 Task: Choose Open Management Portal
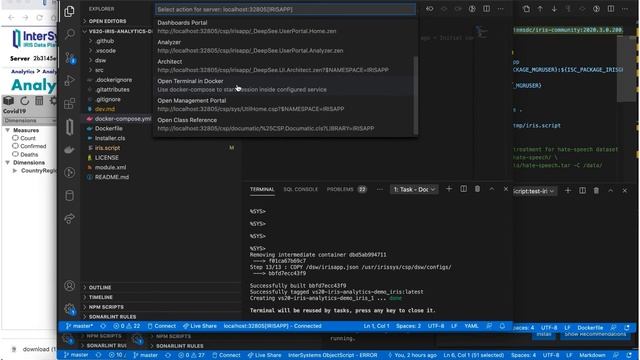(284, 105)
